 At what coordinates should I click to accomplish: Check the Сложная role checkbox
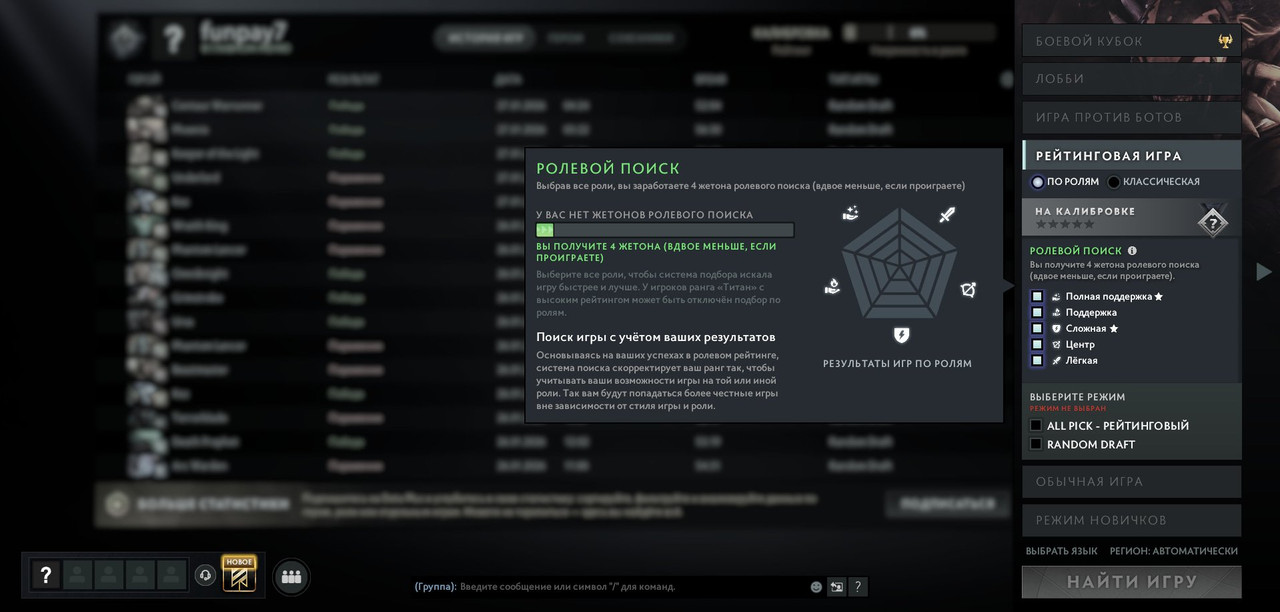coord(1037,329)
